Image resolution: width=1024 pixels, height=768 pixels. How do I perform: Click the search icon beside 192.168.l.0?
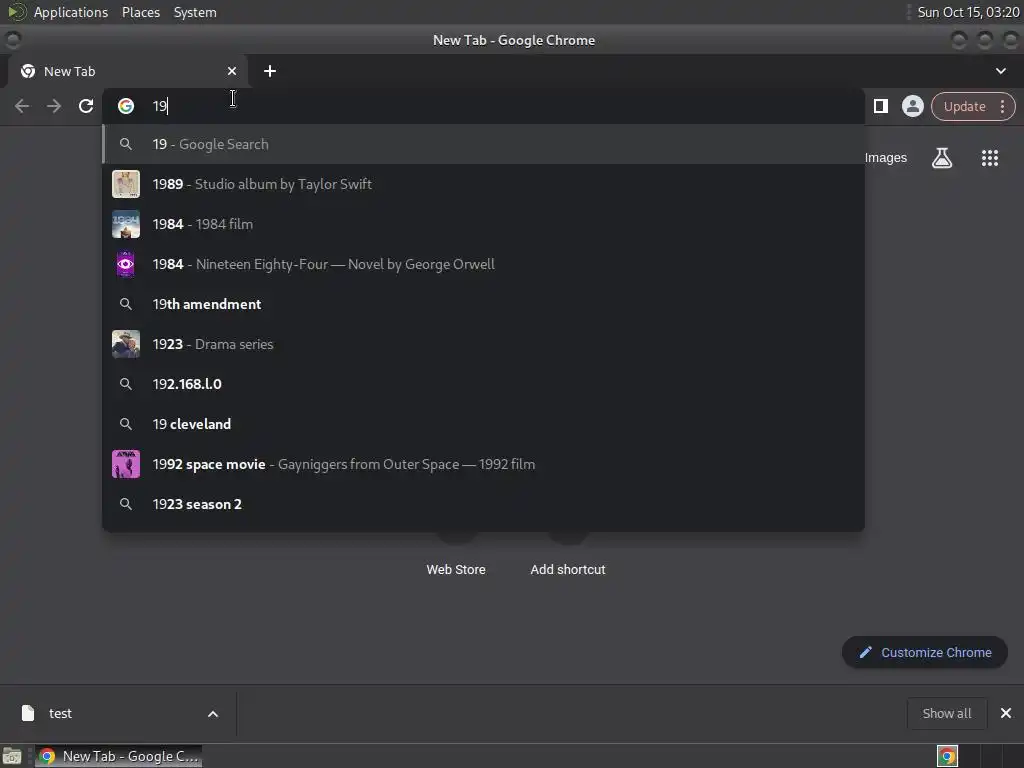(126, 384)
